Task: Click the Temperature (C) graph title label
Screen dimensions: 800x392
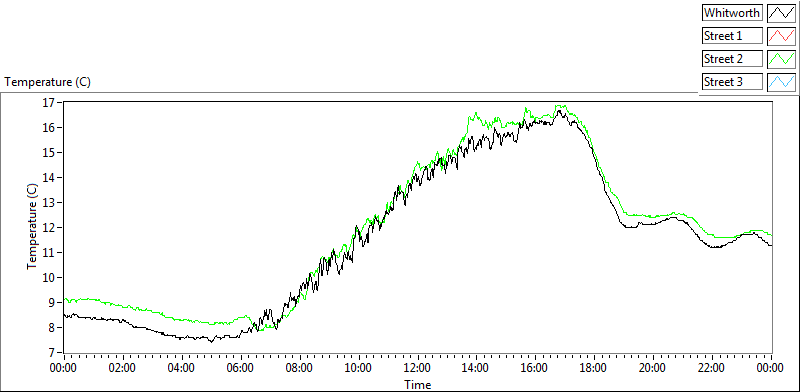Action: [47, 82]
